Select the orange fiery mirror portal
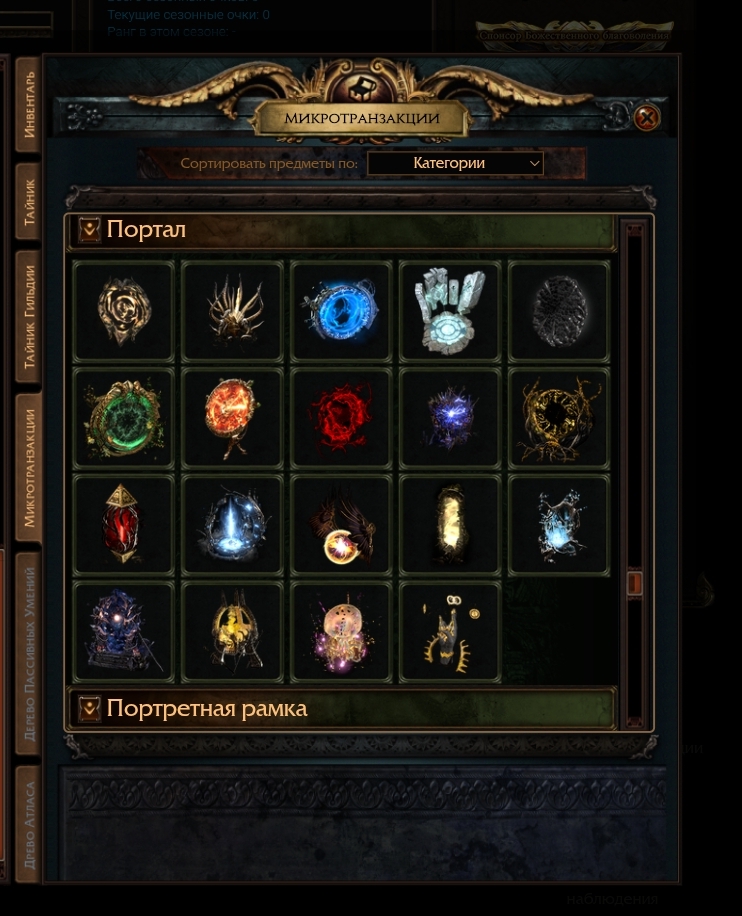Image resolution: width=742 pixels, height=916 pixels. 232,418
